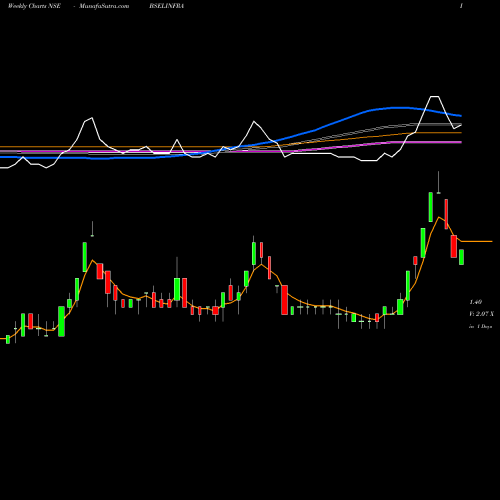
Task: Click the MunafaSutra.com label
Action: 104,6
